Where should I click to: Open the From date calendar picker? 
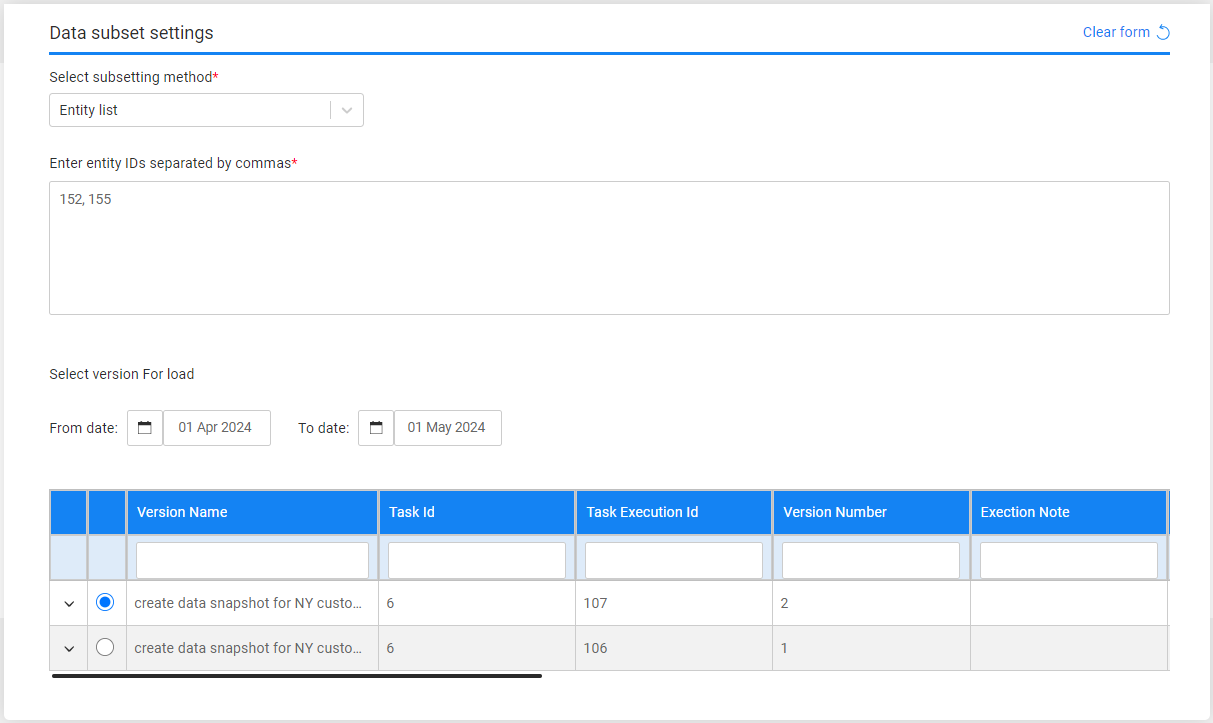(x=144, y=427)
